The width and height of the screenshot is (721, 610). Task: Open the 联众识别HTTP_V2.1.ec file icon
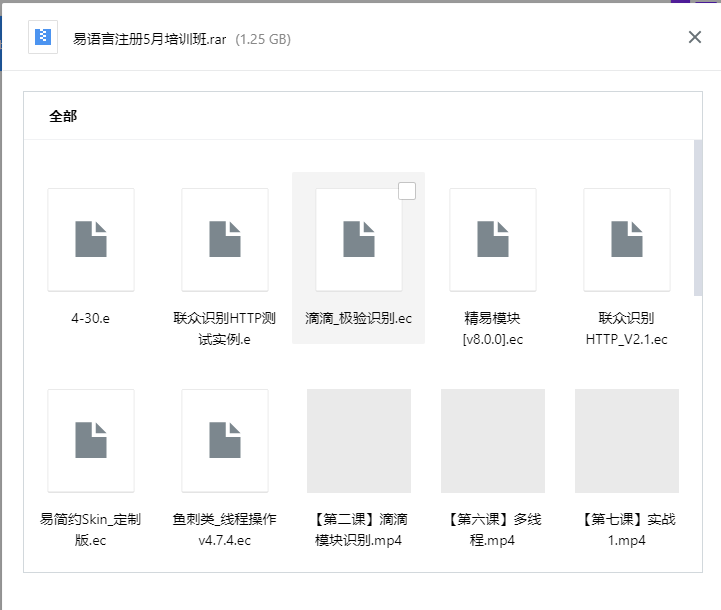pyautogui.click(x=627, y=239)
